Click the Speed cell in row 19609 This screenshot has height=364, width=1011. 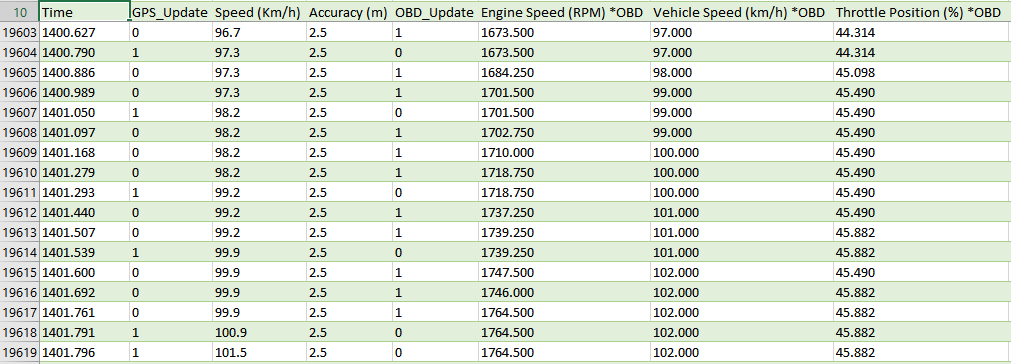(259, 153)
